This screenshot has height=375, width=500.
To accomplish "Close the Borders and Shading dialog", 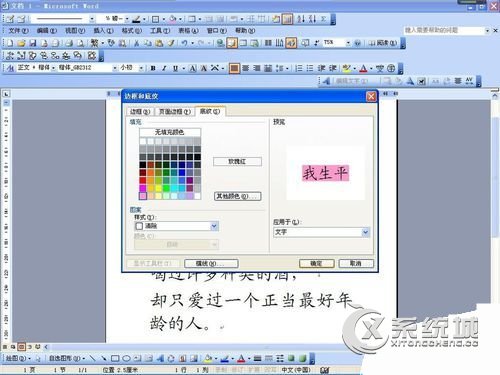I will pos(371,97).
